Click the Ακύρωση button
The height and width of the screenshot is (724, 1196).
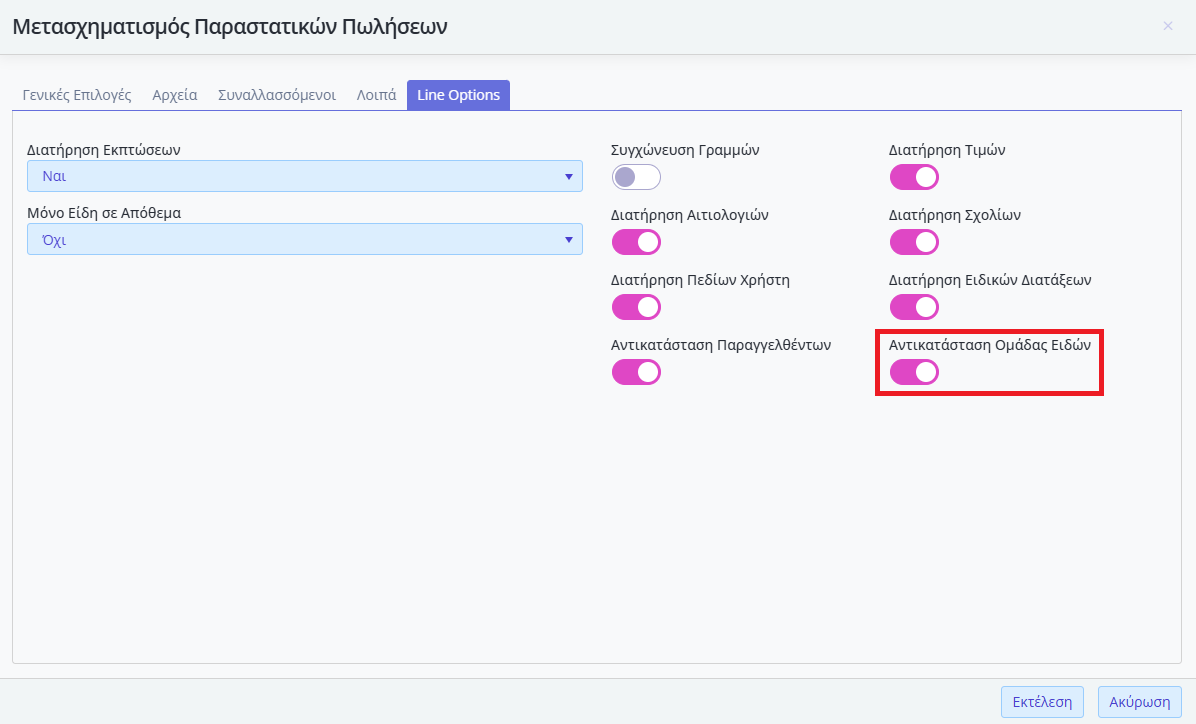tap(1140, 702)
